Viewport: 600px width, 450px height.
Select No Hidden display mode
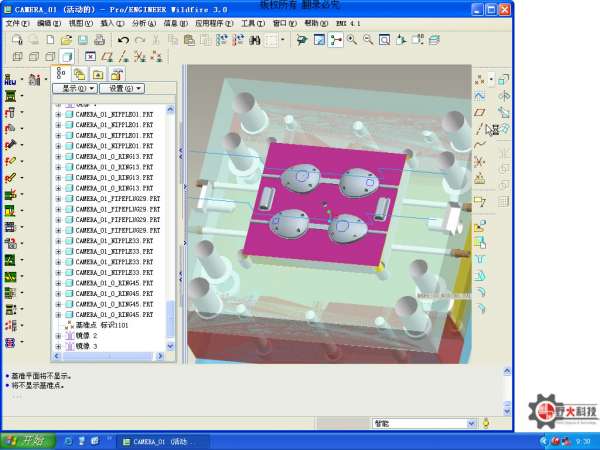click(x=50, y=57)
